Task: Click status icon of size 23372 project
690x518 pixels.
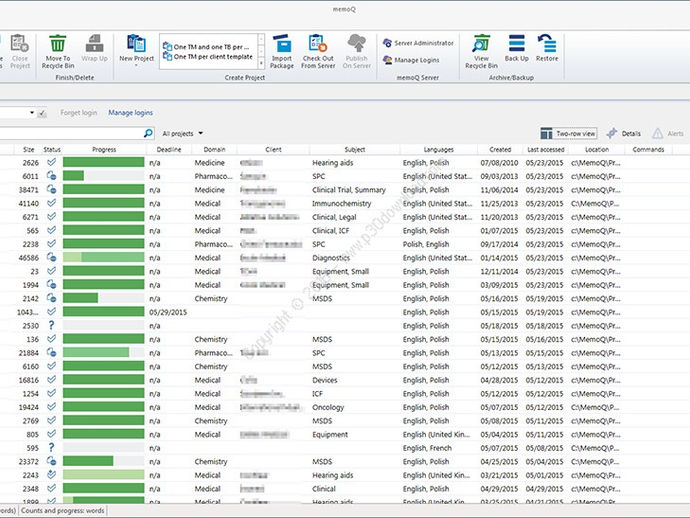Action: [51, 461]
